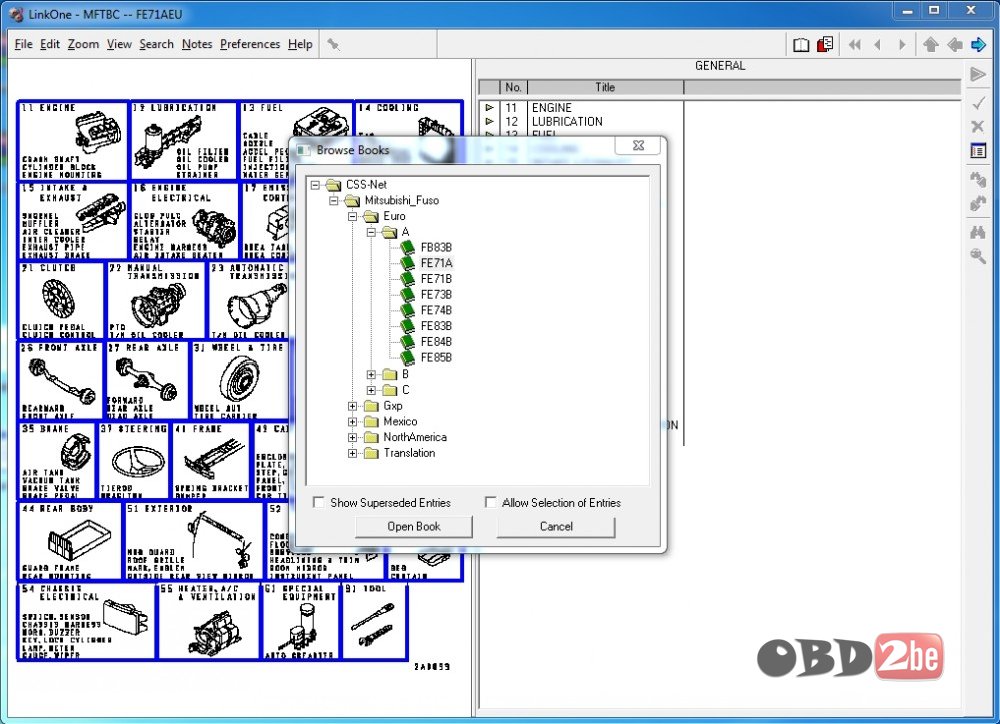Click the double-left rewind arrow icon
The width and height of the screenshot is (1000, 724).
click(855, 45)
